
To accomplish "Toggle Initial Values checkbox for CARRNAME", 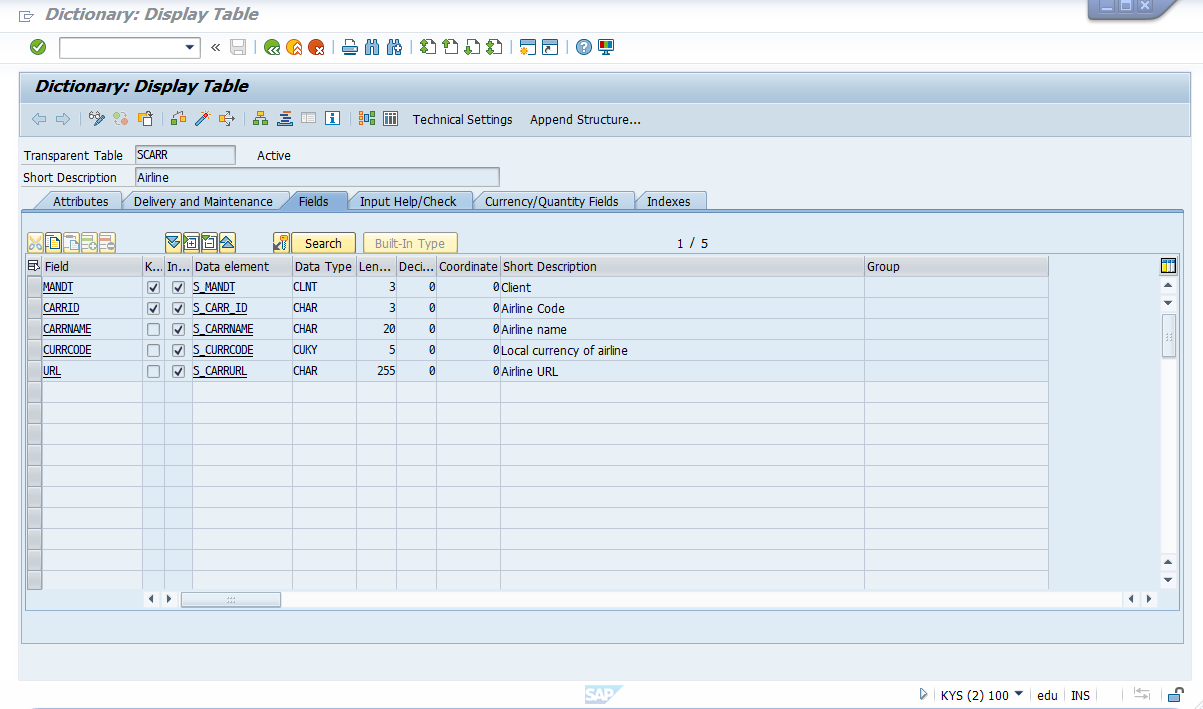I will tap(178, 329).
